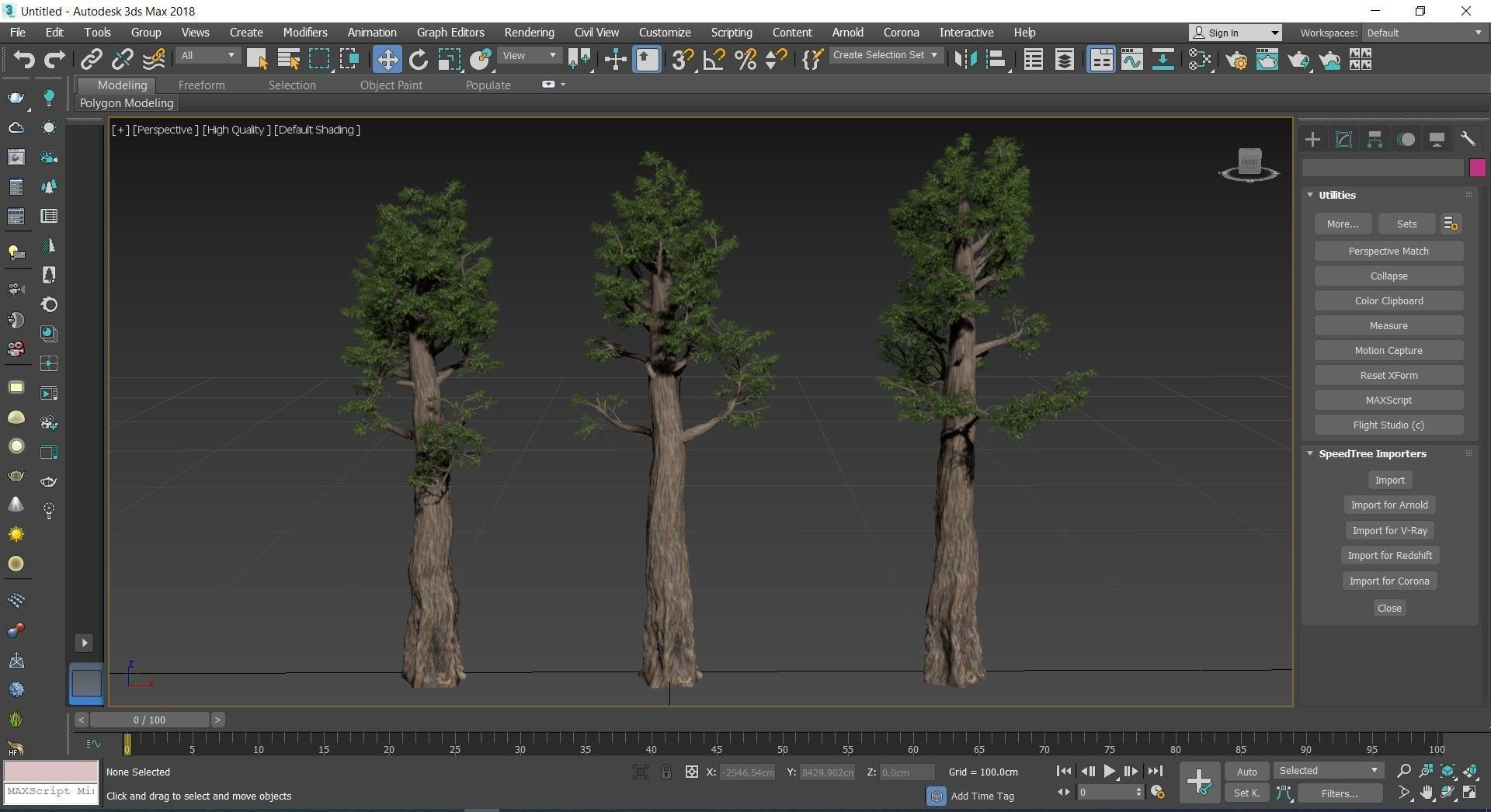
Task: Click the Play Animation button
Action: 1109,771
